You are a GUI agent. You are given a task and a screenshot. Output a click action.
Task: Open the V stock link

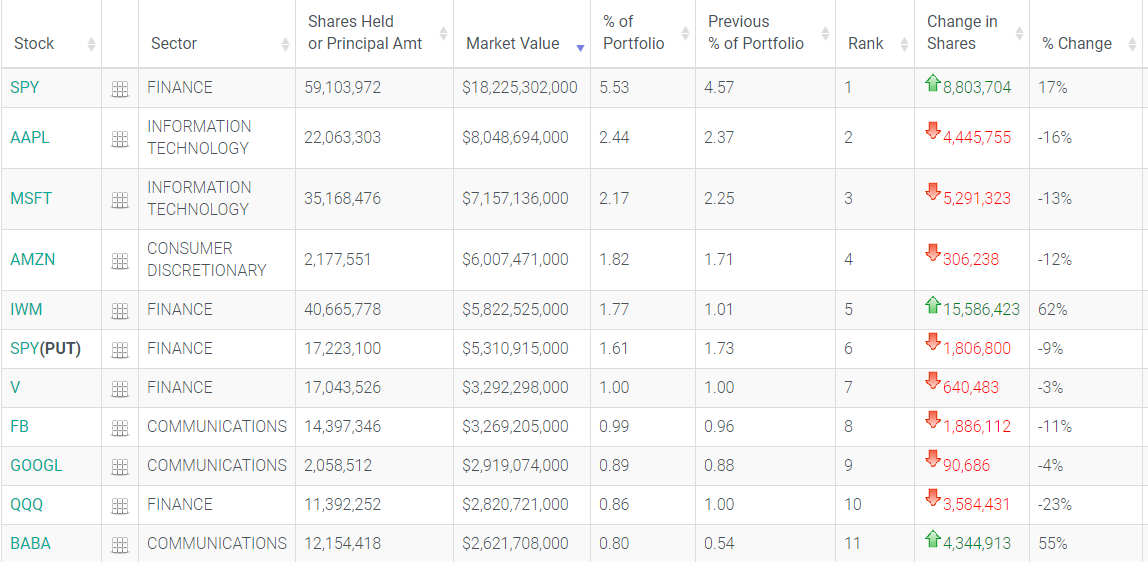[x=15, y=388]
